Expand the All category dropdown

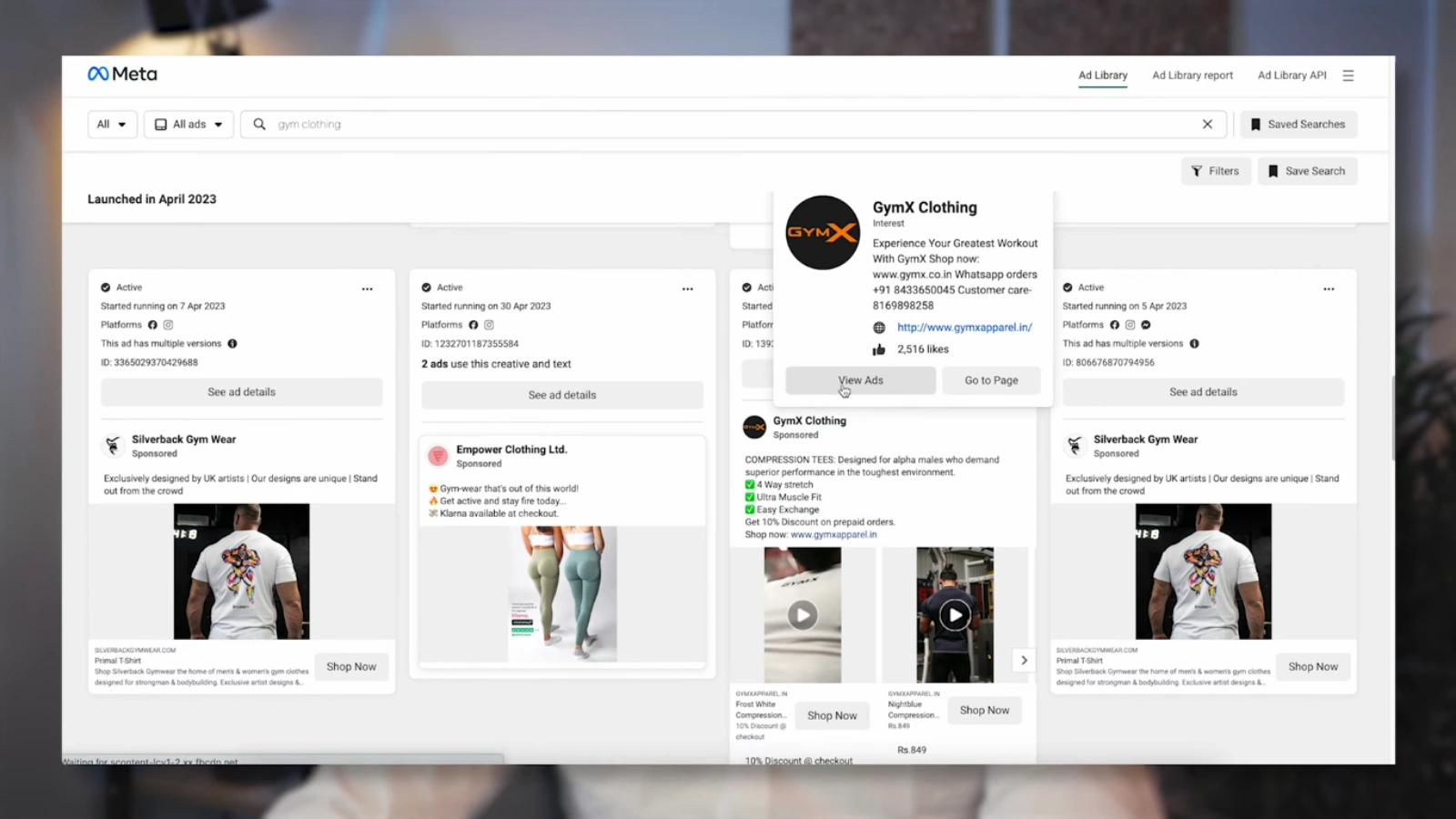112,125
